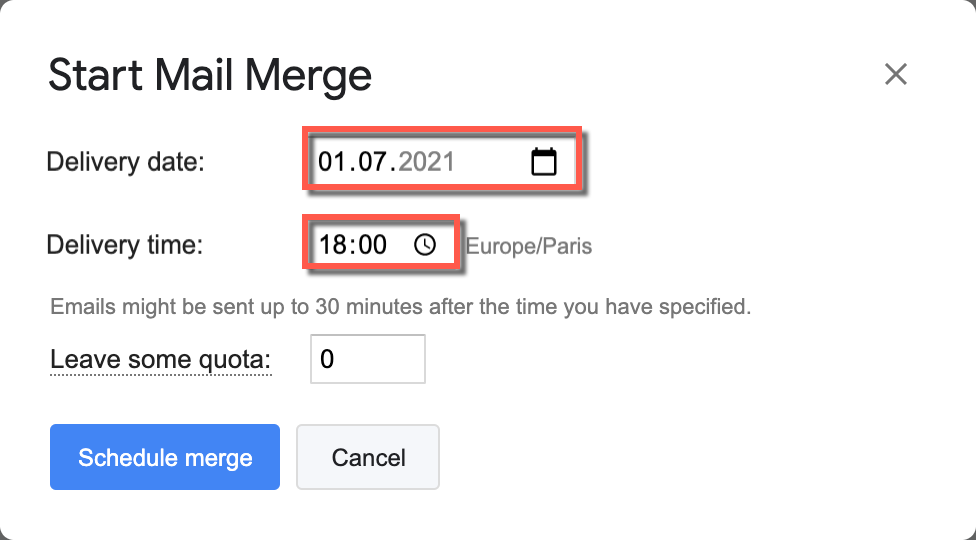Click the dotted "Leave some quota" label
The height and width of the screenshot is (540, 976).
[160, 359]
